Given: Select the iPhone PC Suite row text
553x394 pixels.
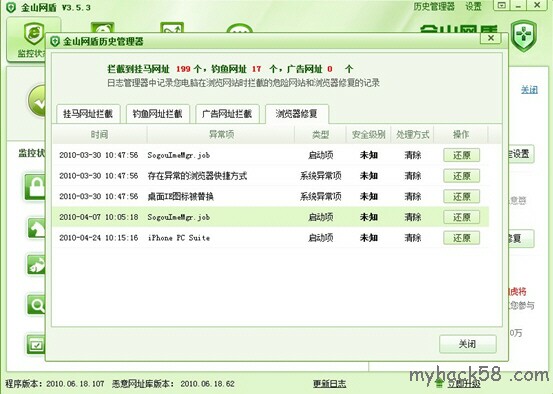Looking at the screenshot, I should click(179, 238).
